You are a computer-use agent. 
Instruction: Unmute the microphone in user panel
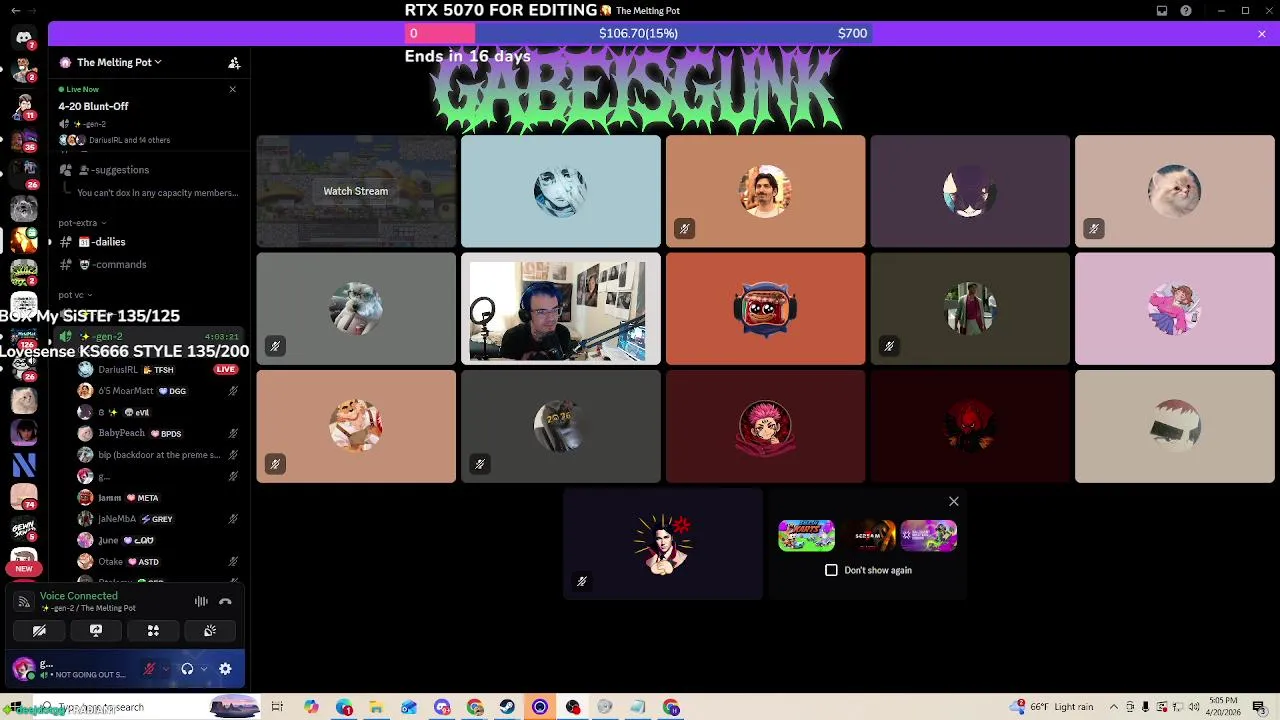point(150,669)
